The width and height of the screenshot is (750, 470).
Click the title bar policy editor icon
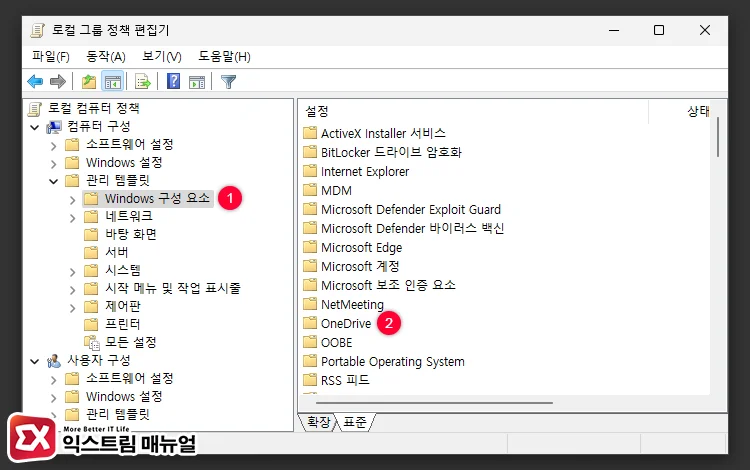click(x=38, y=31)
